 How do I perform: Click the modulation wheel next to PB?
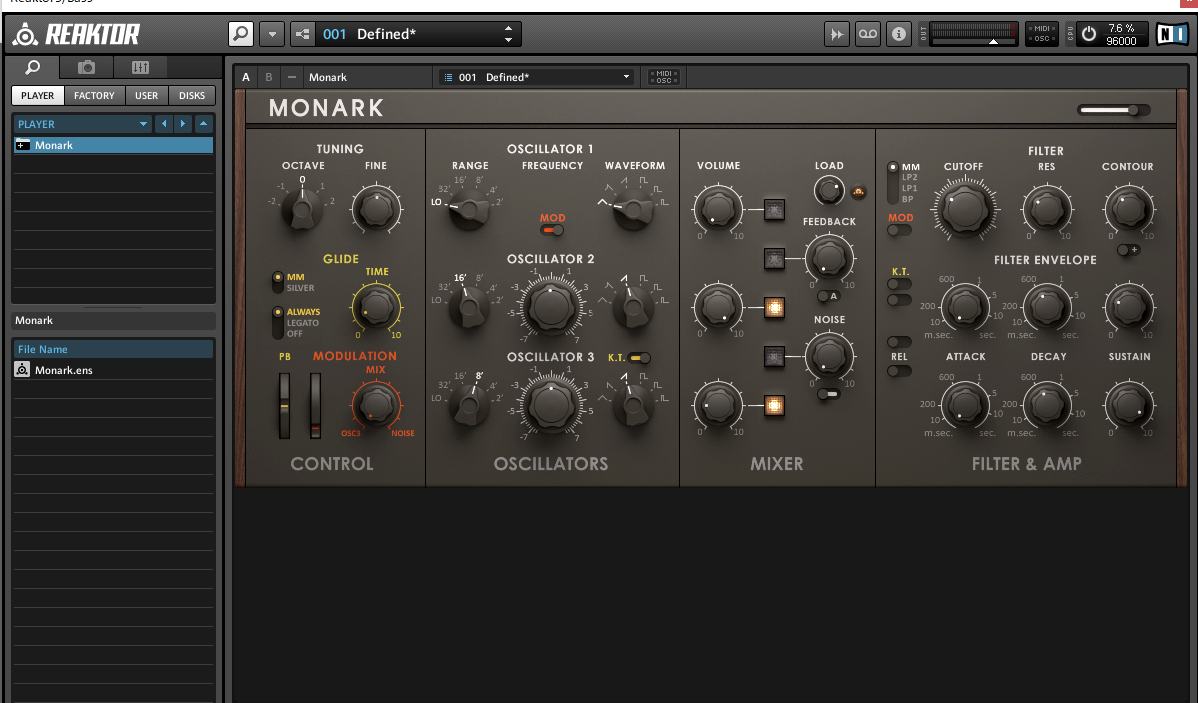click(315, 406)
